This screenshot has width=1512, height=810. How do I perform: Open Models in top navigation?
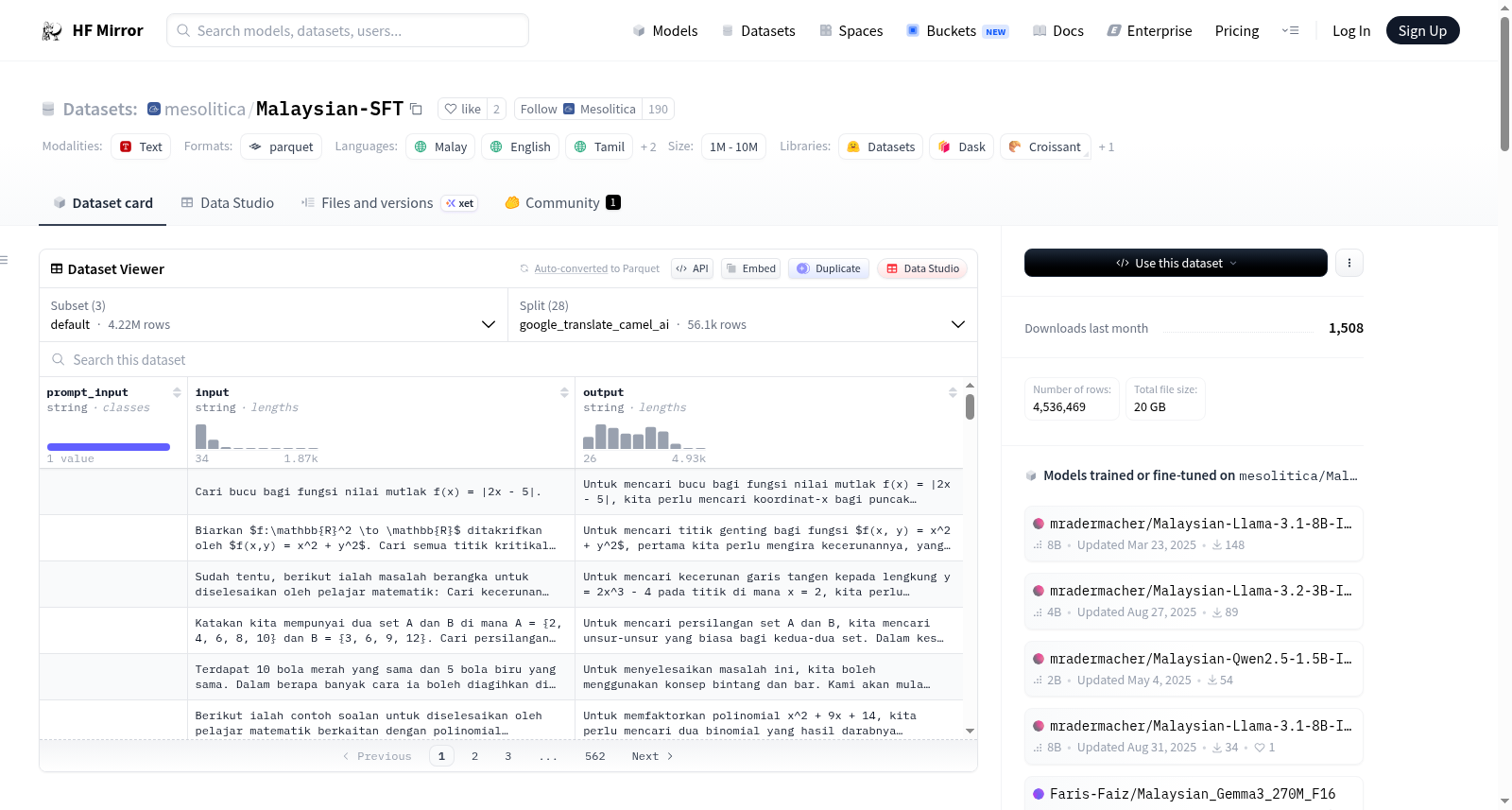click(665, 30)
